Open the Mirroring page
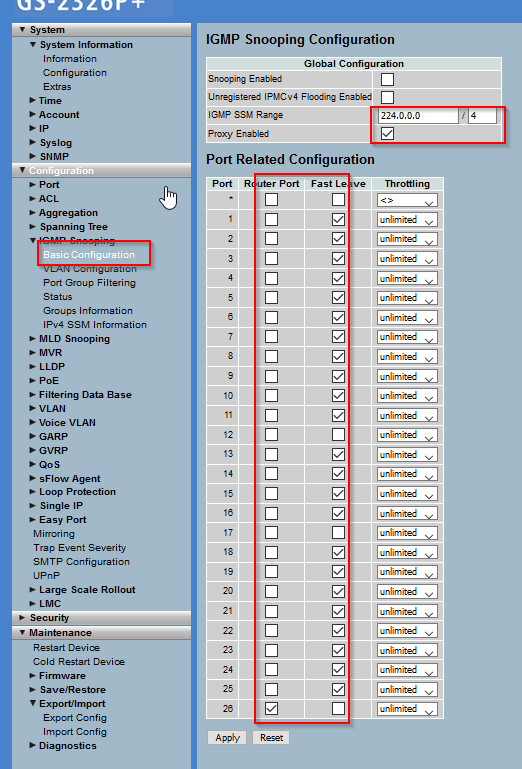The image size is (522, 769). pyautogui.click(x=54, y=534)
